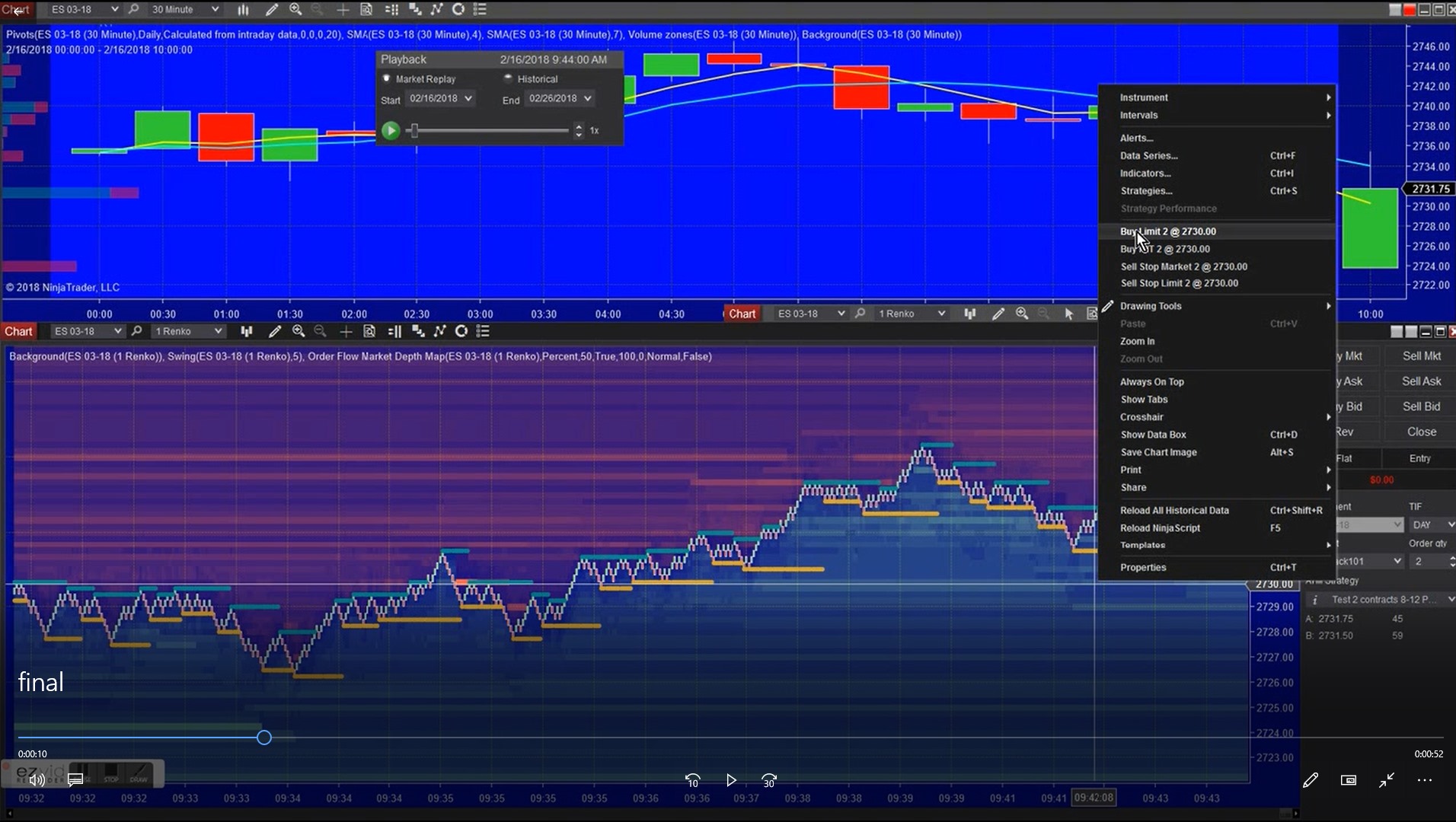Viewport: 1456px width, 822px height.
Task: Open Strategies icon in the 30 Minute chart toolbar
Action: point(458,9)
